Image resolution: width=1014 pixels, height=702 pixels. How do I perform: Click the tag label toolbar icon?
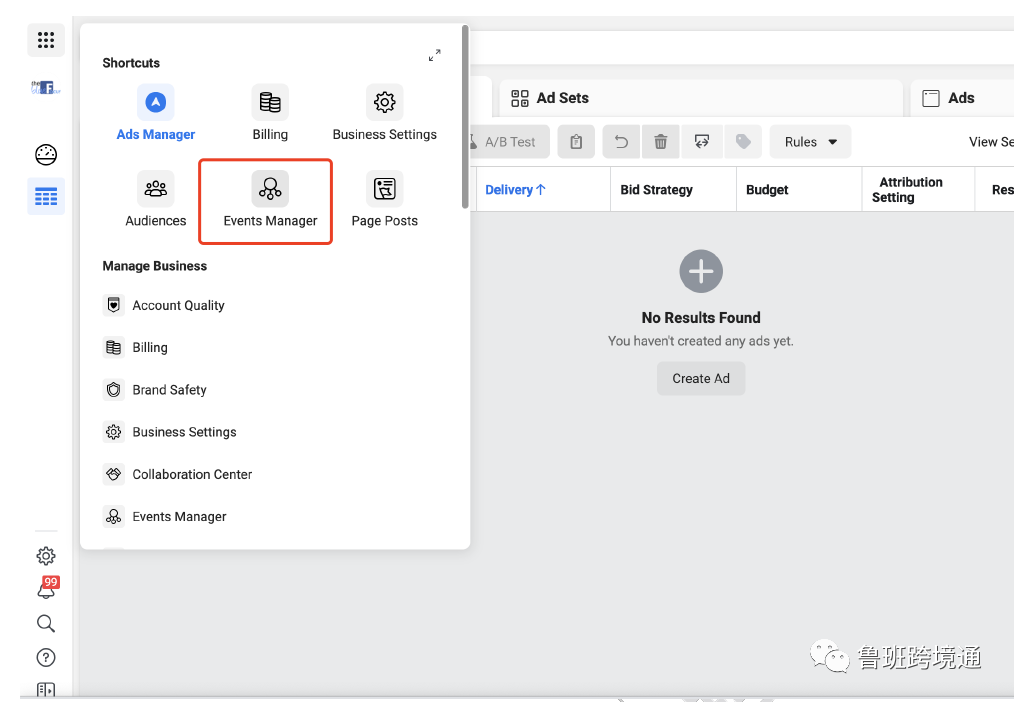pos(743,142)
